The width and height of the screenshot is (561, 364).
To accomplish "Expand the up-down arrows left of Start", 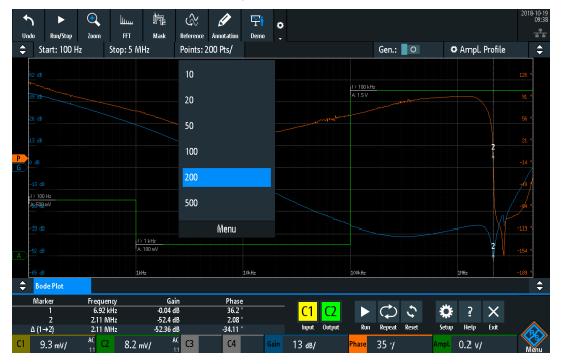I will [23, 50].
